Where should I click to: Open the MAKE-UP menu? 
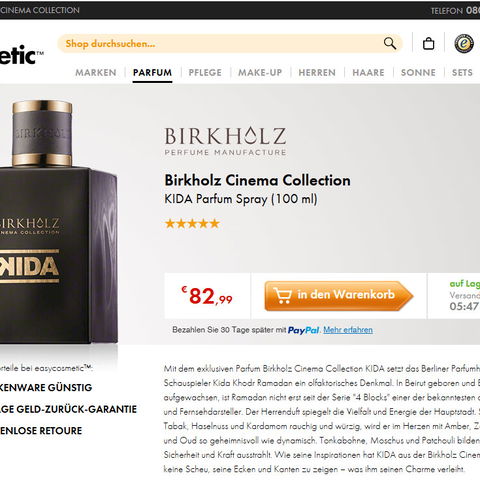click(260, 72)
